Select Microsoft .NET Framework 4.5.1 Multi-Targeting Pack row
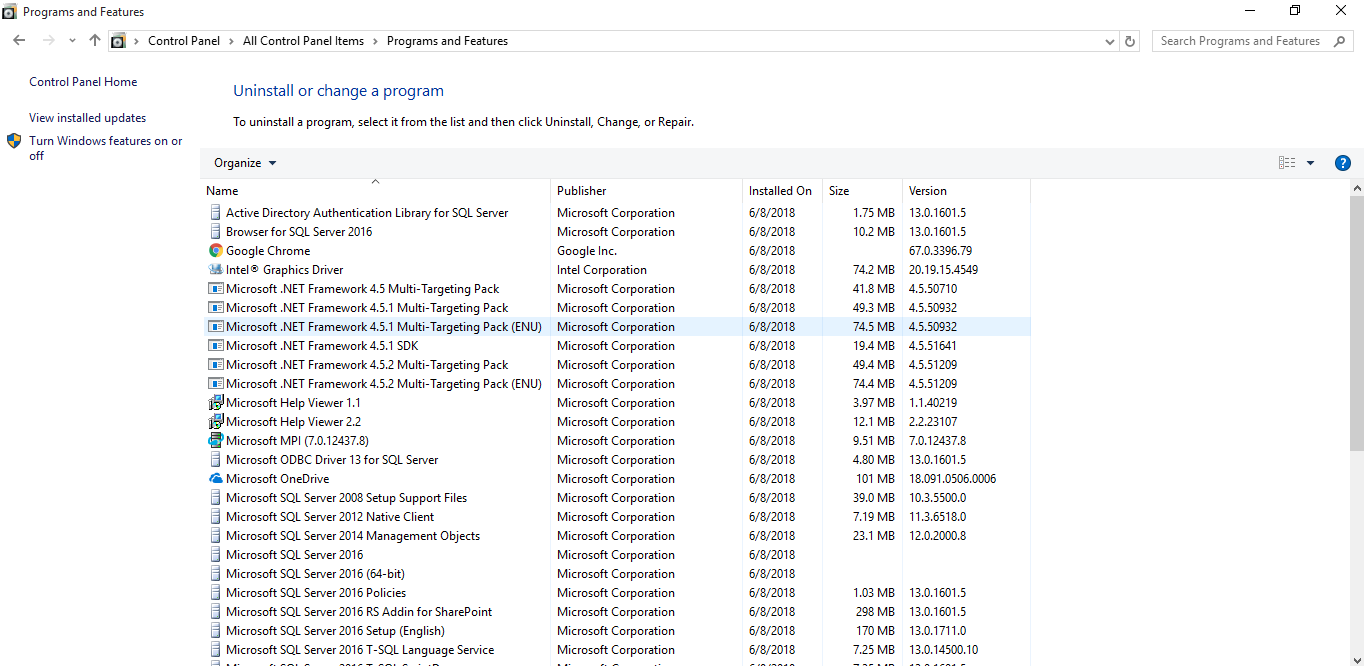The height and width of the screenshot is (666, 1364). click(616, 308)
